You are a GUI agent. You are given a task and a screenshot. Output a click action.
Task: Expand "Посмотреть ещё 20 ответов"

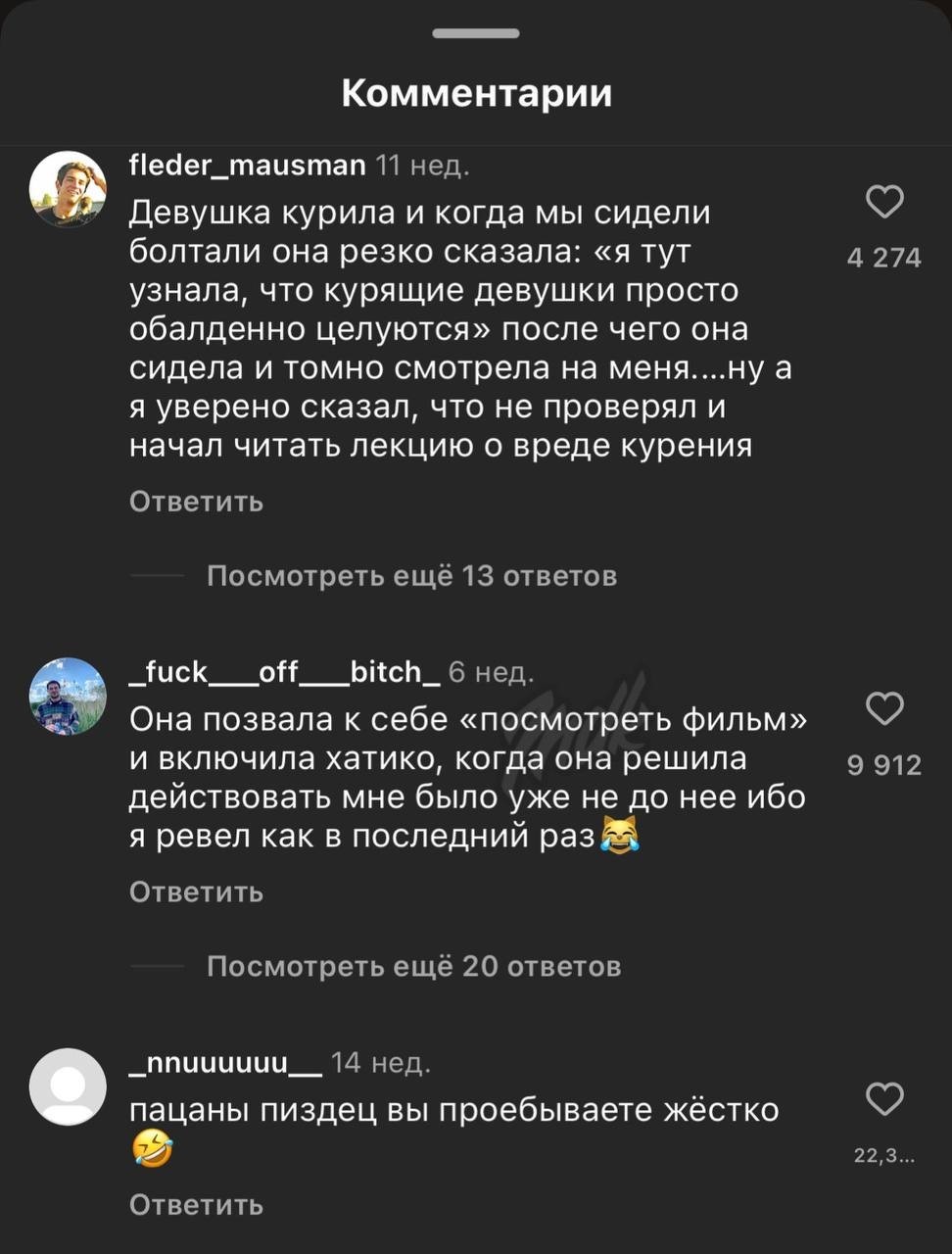coord(413,967)
